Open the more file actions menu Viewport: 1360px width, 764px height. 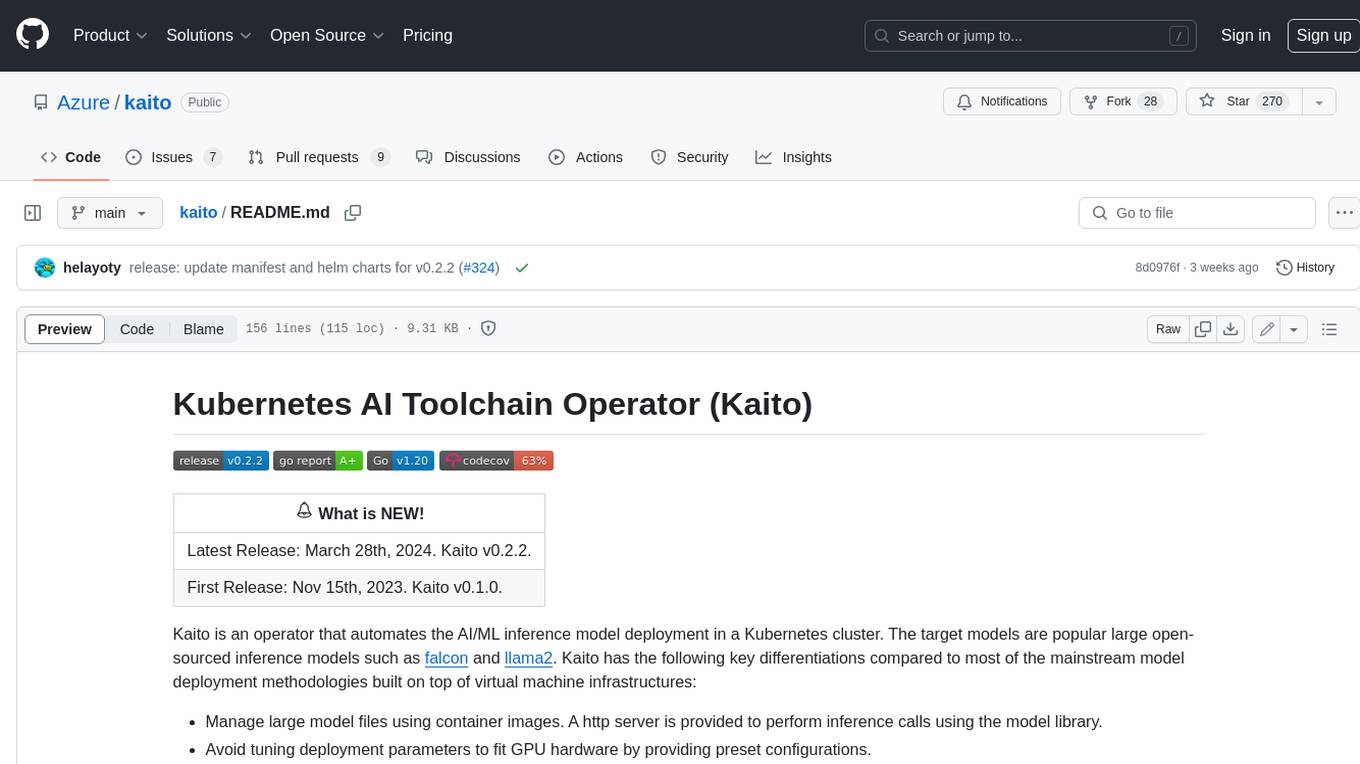1344,213
